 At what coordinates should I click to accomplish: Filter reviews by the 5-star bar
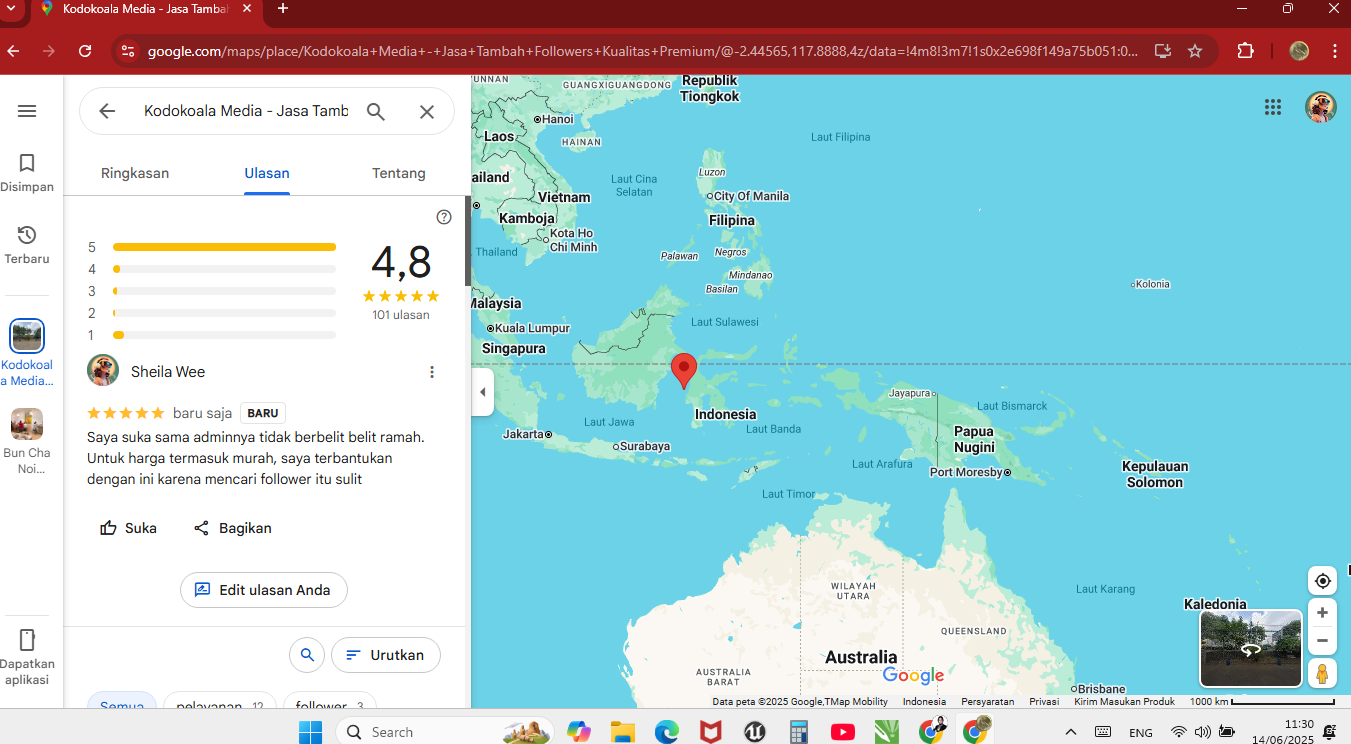[212, 247]
